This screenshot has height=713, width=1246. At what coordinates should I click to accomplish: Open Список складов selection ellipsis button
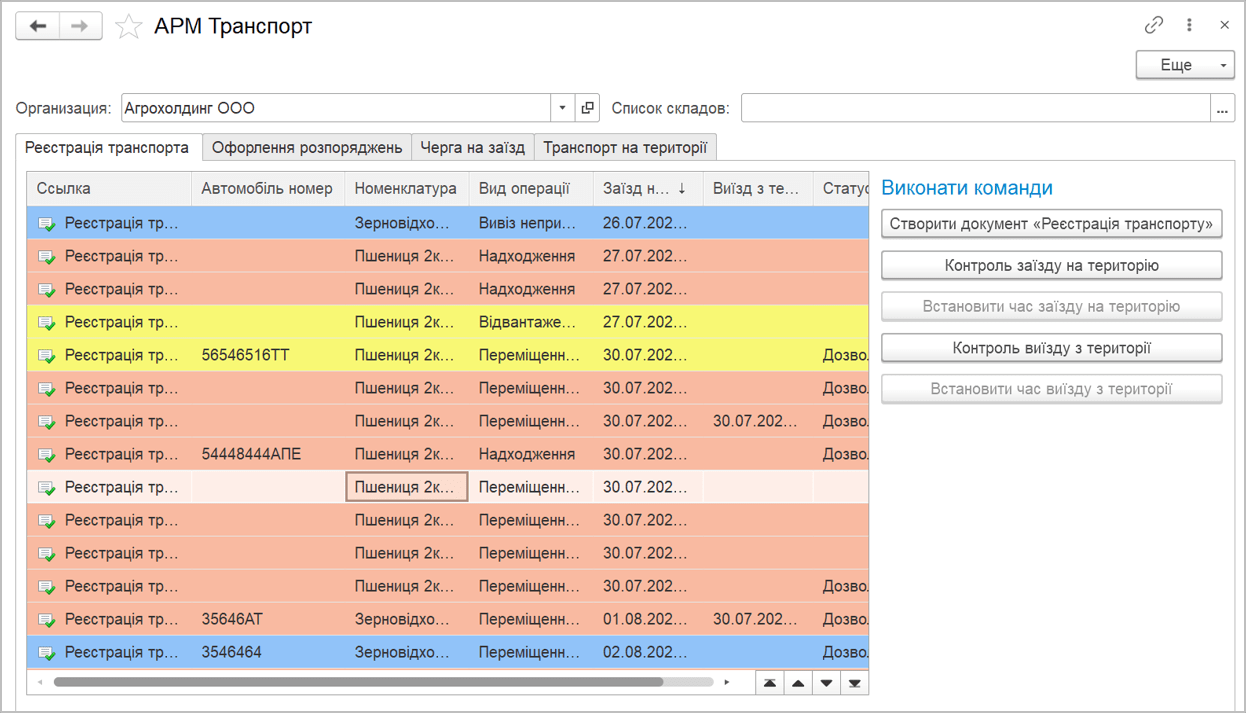(1222, 108)
